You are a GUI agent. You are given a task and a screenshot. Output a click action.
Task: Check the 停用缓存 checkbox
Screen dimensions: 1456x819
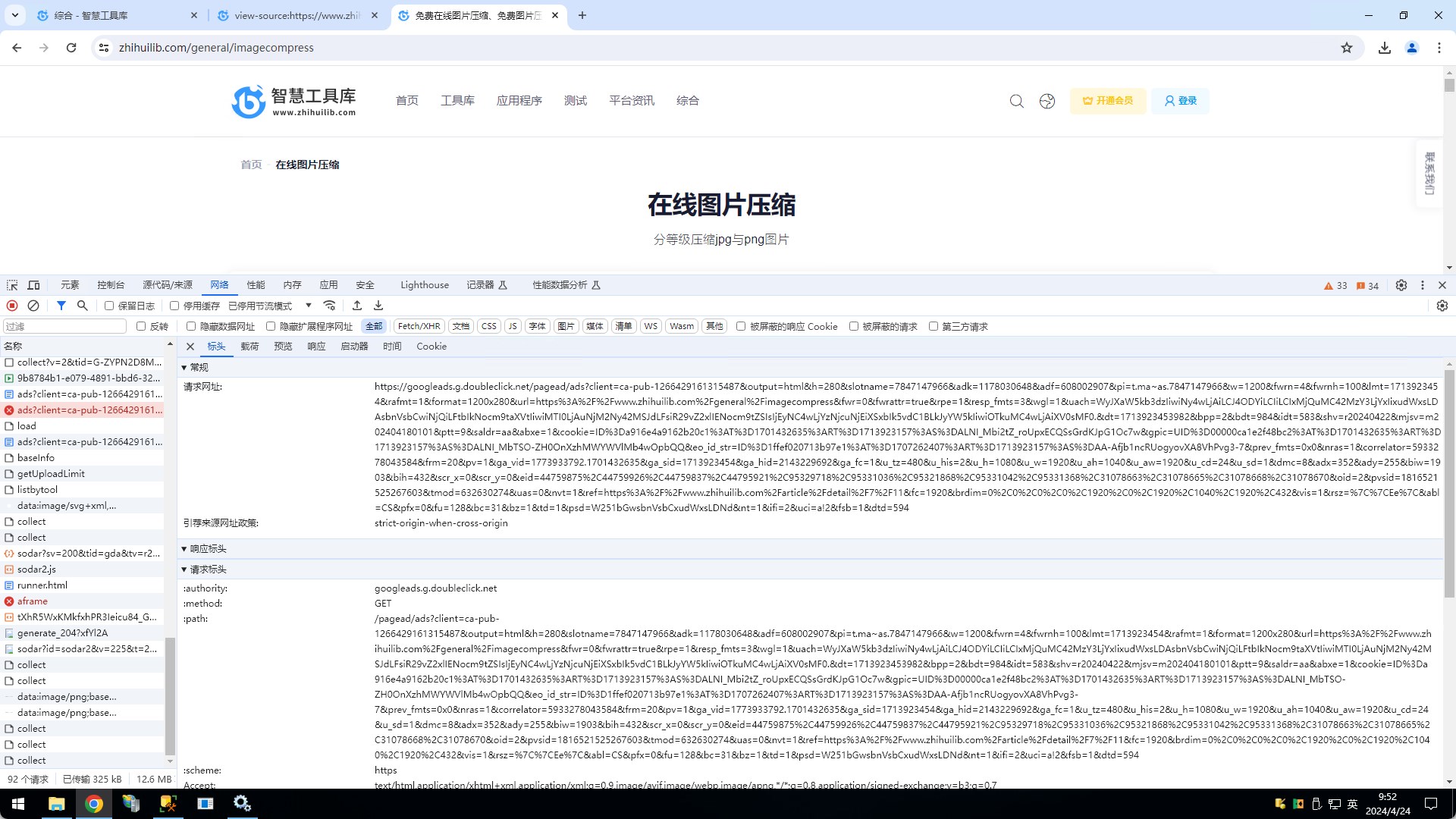[174, 306]
